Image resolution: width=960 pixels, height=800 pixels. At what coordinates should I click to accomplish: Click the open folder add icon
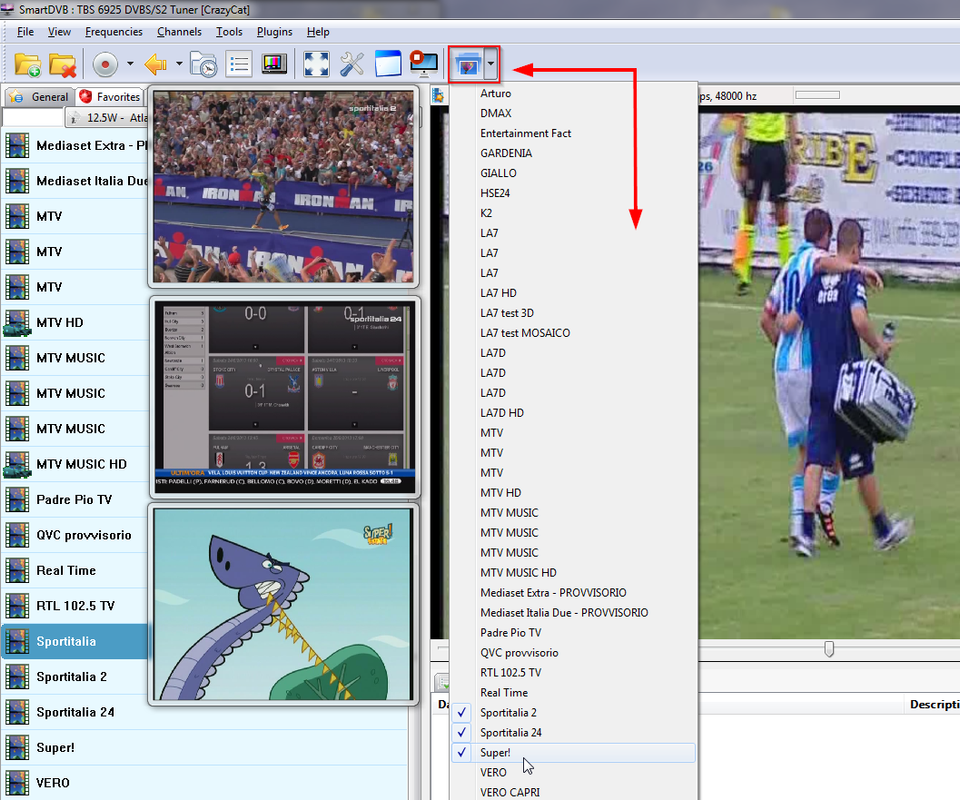[x=28, y=64]
